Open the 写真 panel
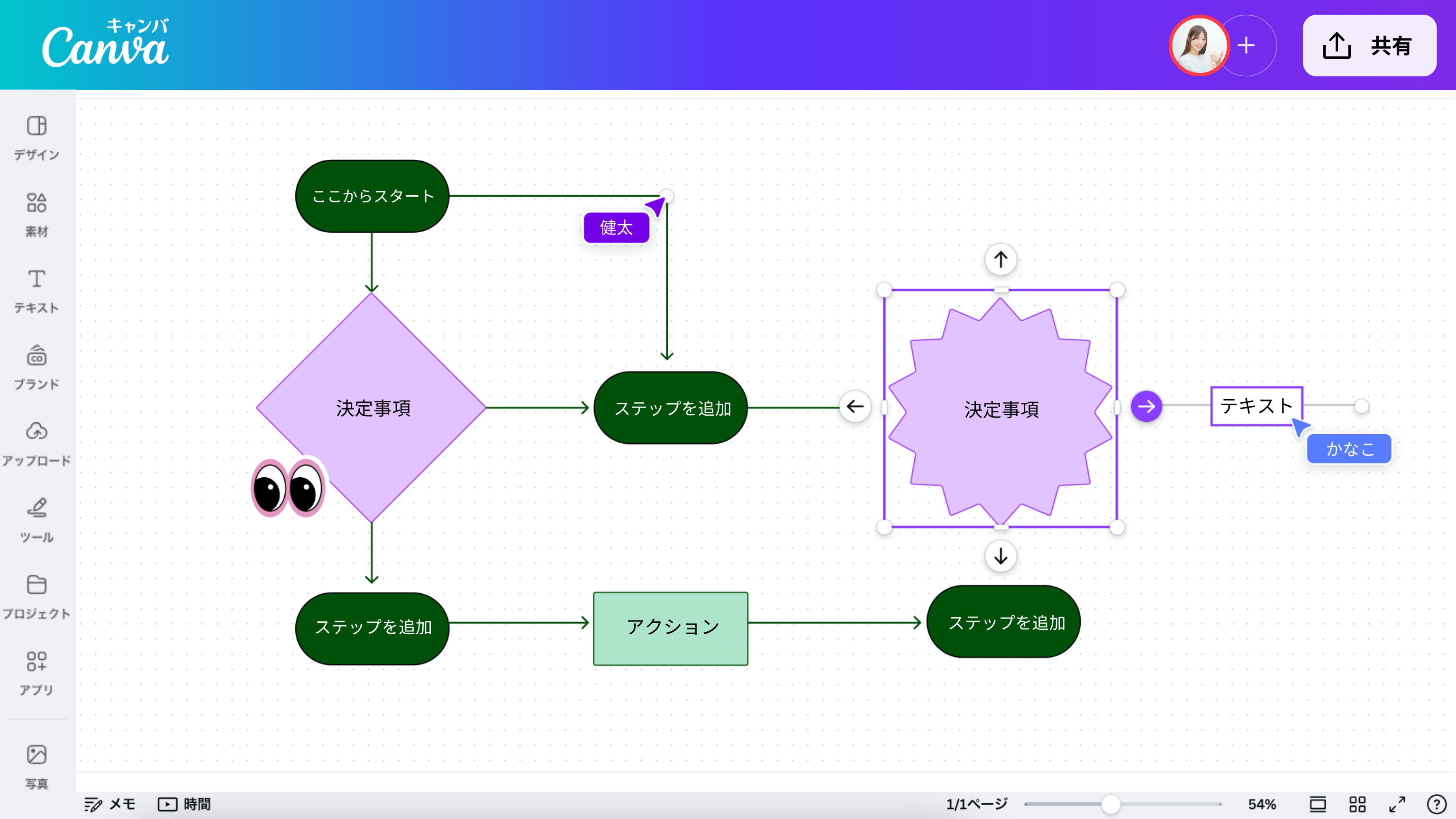The height and width of the screenshot is (819, 1456). (x=36, y=763)
